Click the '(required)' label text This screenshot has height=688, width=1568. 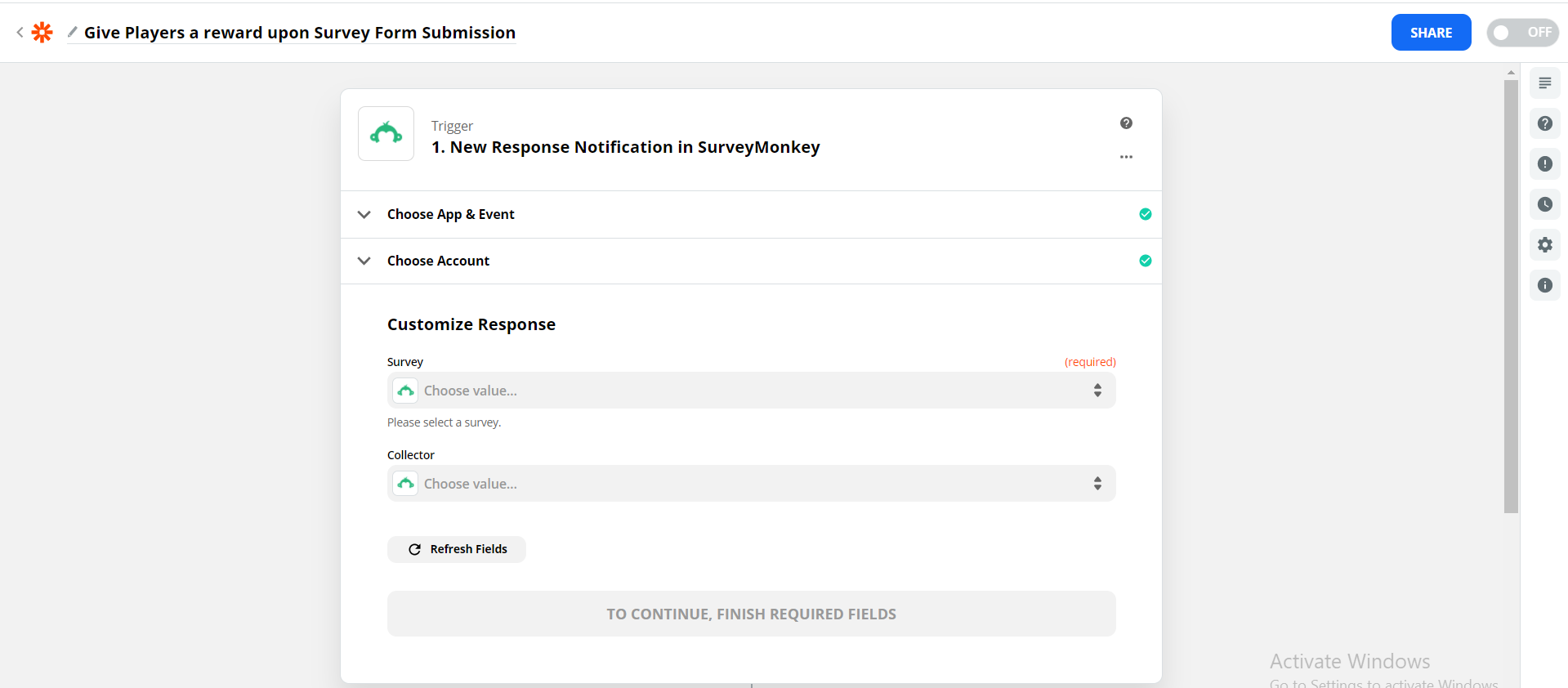click(x=1090, y=362)
